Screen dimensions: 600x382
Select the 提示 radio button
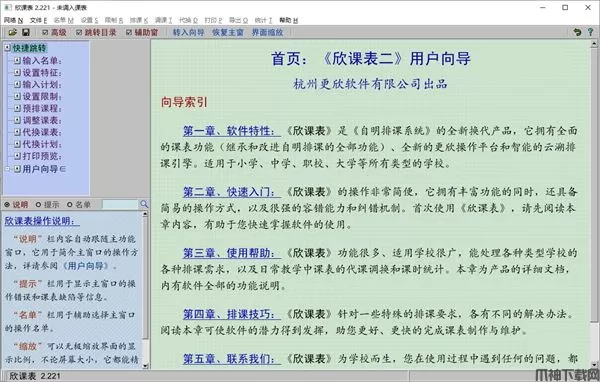pyautogui.click(x=38, y=205)
